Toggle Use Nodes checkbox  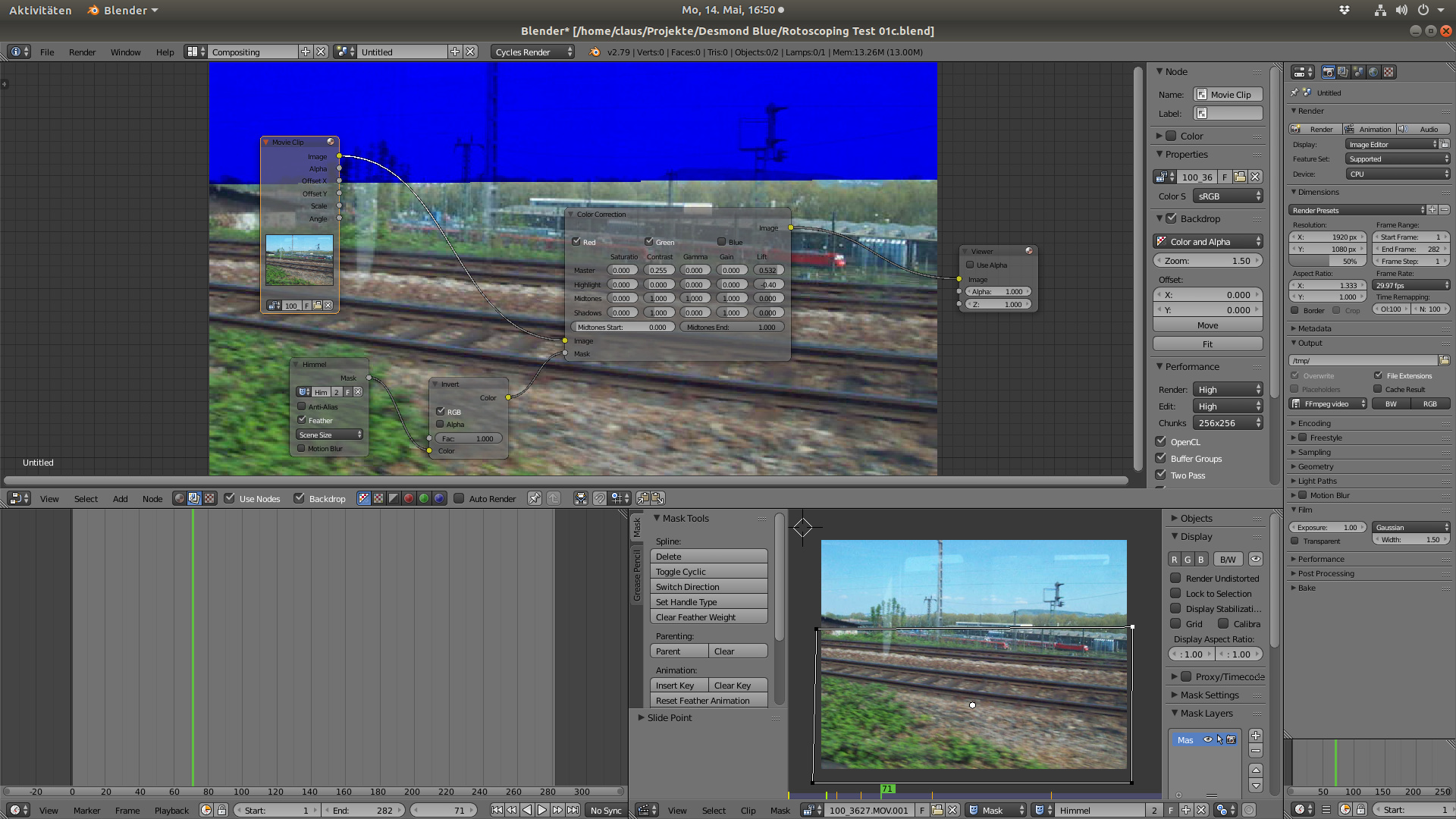[x=229, y=498]
